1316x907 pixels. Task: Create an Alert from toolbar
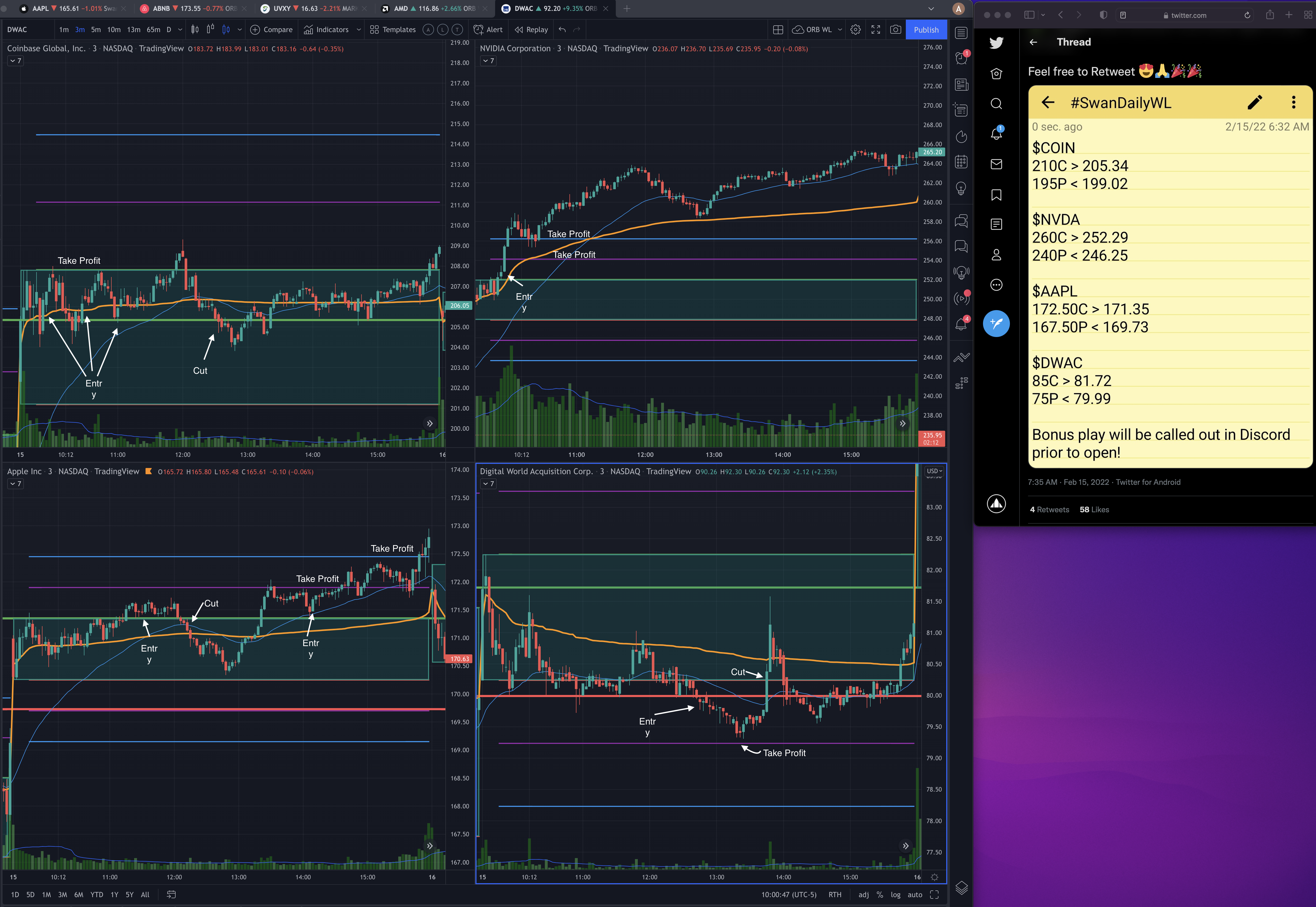point(488,30)
